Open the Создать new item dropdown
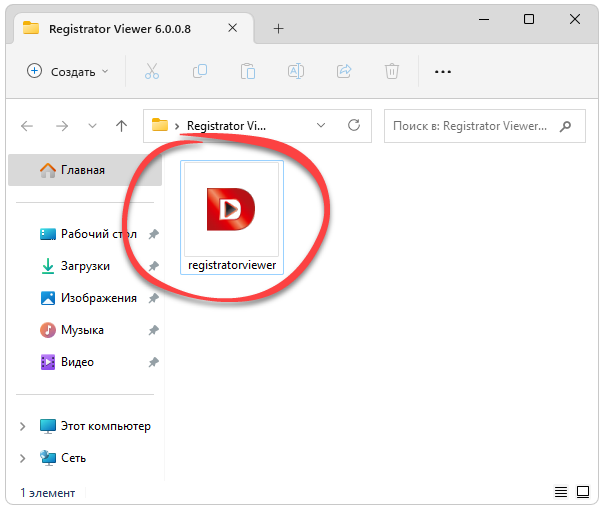The height and width of the screenshot is (512, 603). pyautogui.click(x=68, y=72)
